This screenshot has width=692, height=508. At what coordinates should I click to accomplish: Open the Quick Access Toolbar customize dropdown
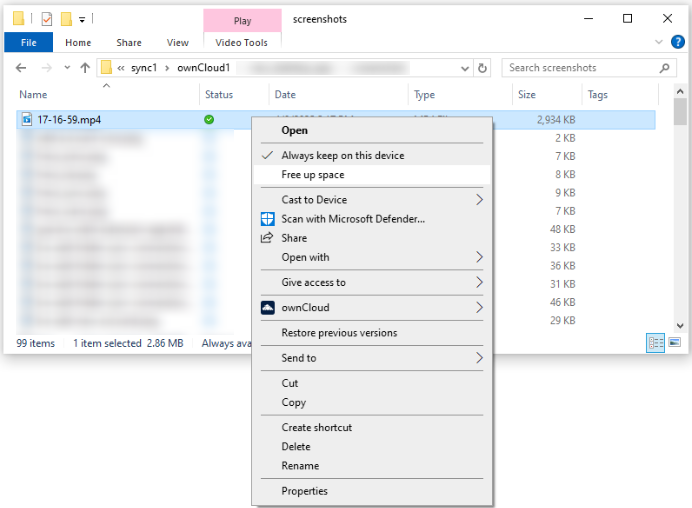pyautogui.click(x=82, y=19)
